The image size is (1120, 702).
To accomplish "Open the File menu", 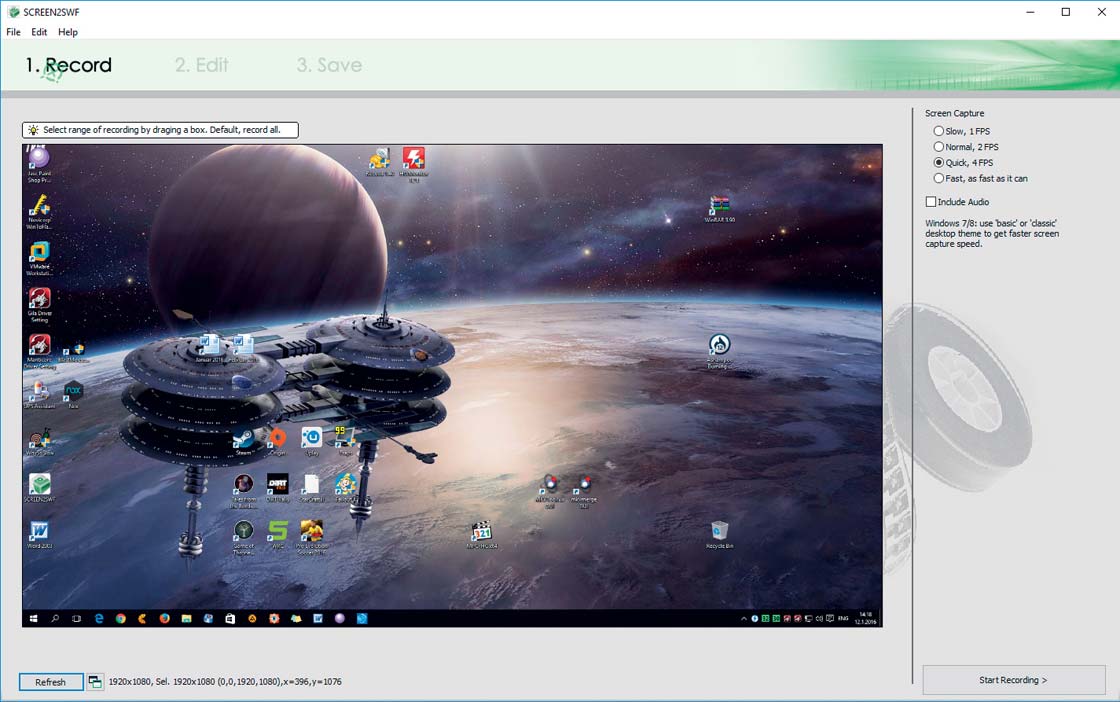I will click(14, 32).
